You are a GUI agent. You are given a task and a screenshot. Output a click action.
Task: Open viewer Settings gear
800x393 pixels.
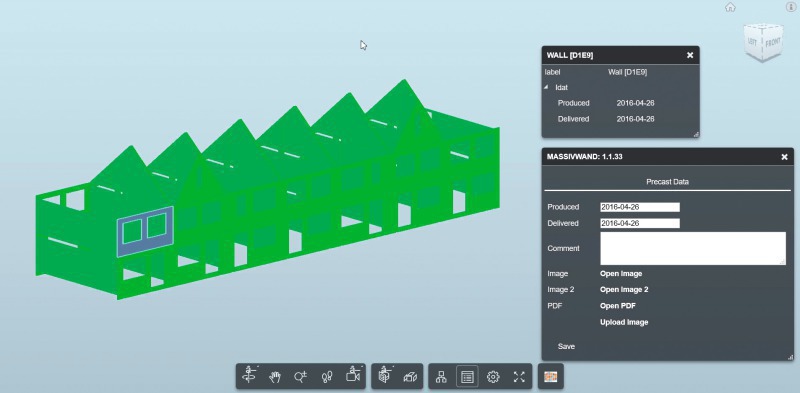pyautogui.click(x=493, y=377)
